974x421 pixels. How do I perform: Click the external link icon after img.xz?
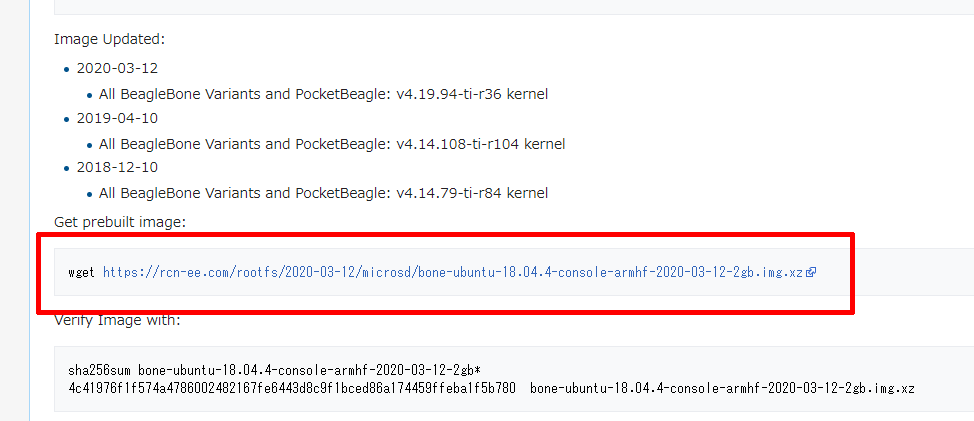[810, 272]
